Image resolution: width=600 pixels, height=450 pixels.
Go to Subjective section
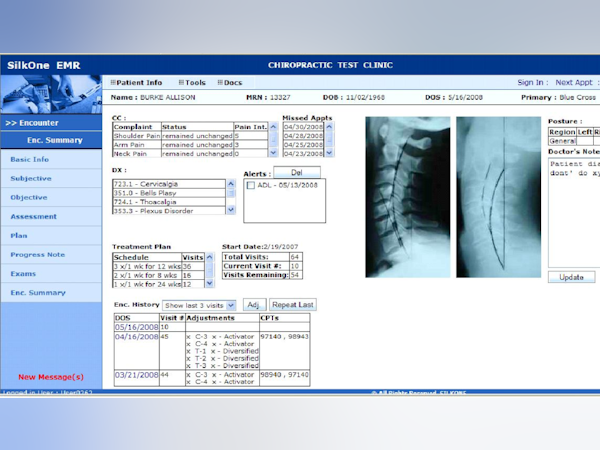pos(51,178)
